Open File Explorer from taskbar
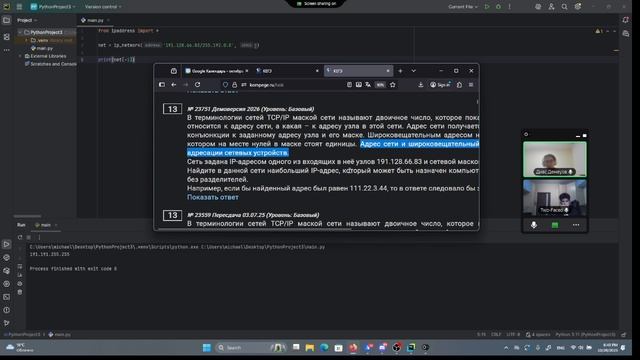 pyautogui.click(x=310, y=347)
